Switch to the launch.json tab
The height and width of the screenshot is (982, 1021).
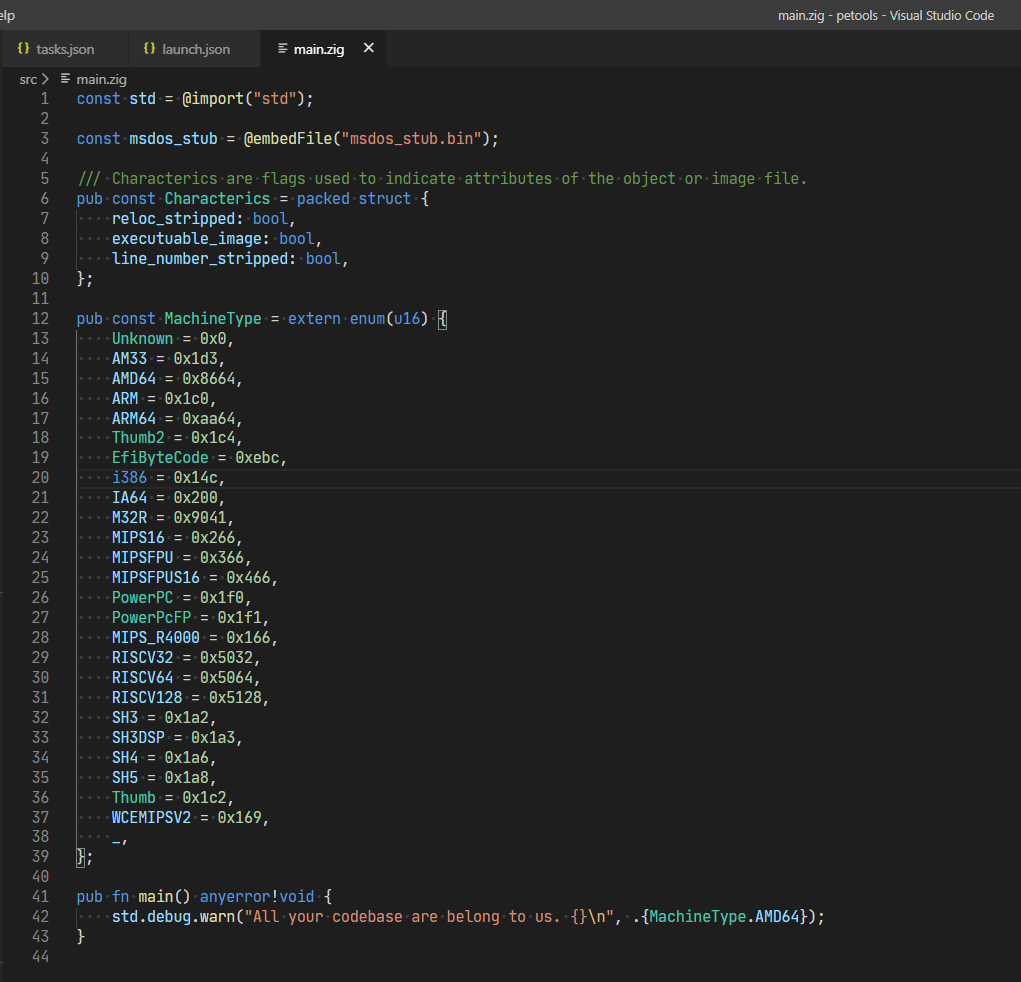195,49
